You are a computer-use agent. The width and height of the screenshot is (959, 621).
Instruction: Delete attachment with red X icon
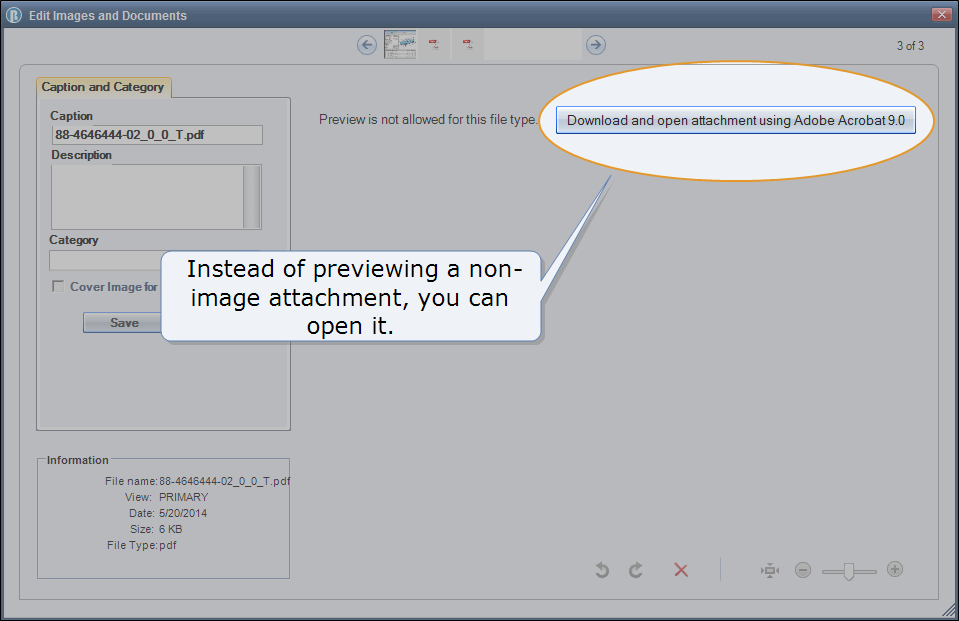coord(681,570)
